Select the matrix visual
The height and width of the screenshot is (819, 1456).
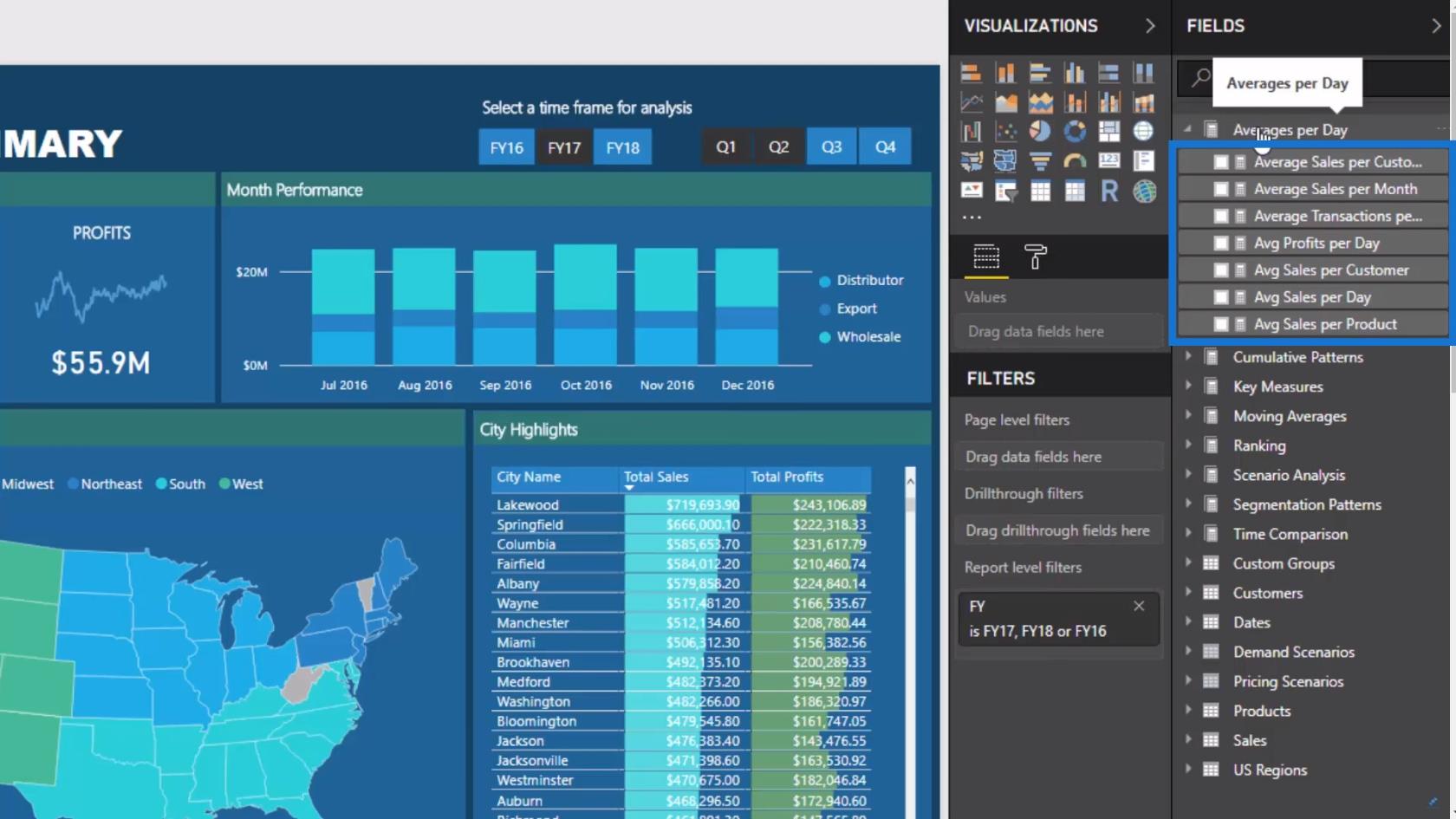1075,191
